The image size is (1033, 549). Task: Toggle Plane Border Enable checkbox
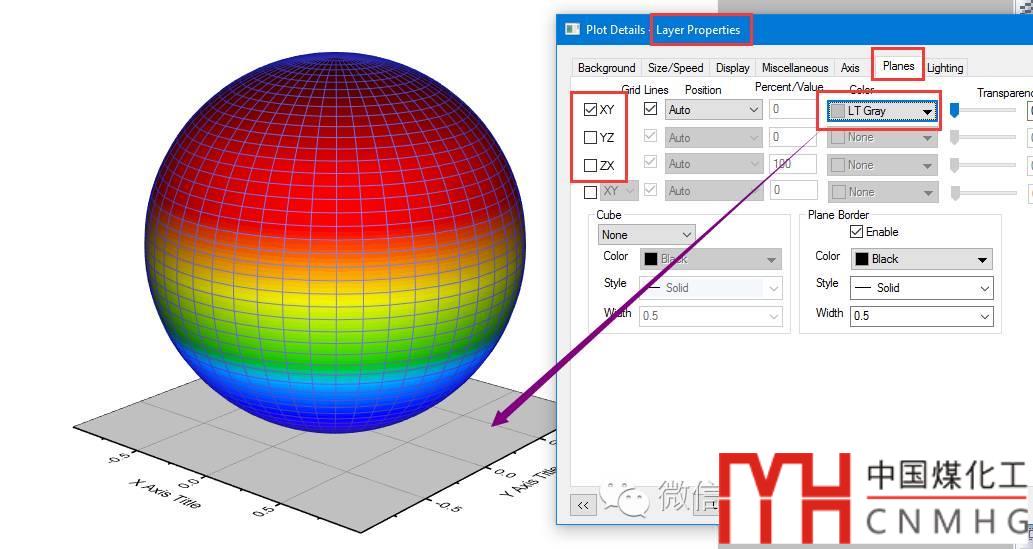856,231
